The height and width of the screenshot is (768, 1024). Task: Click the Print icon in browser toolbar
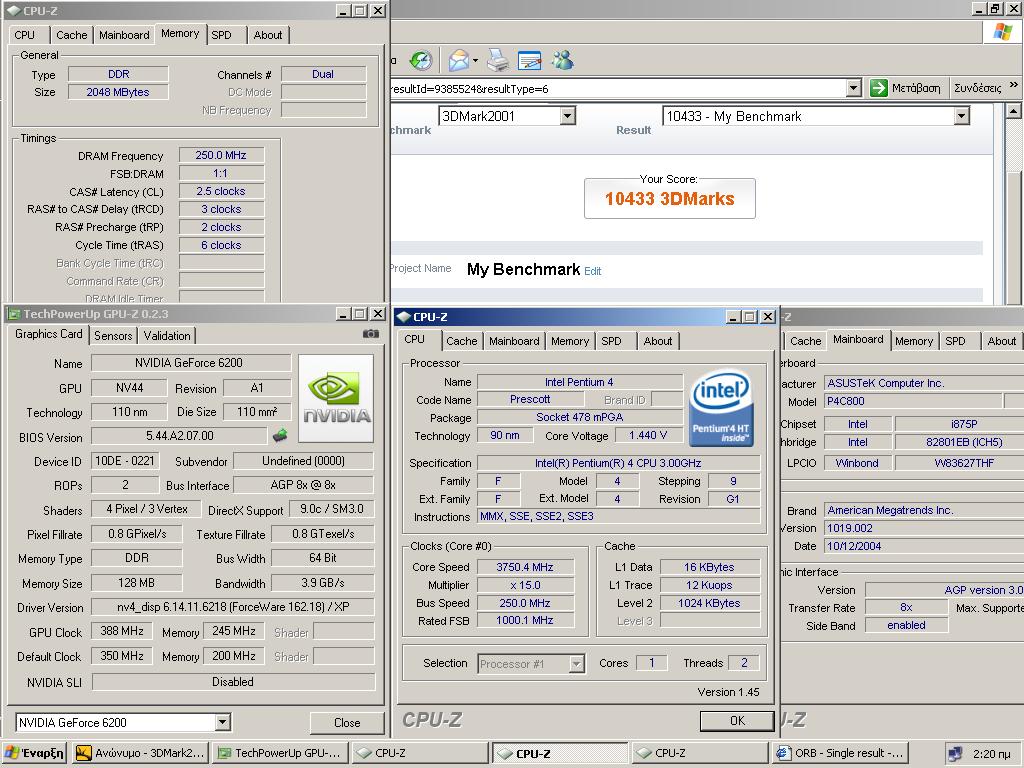[x=498, y=60]
